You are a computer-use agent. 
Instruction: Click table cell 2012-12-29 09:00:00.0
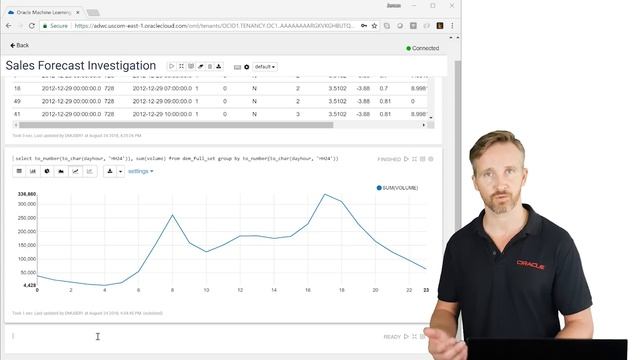[162, 101]
